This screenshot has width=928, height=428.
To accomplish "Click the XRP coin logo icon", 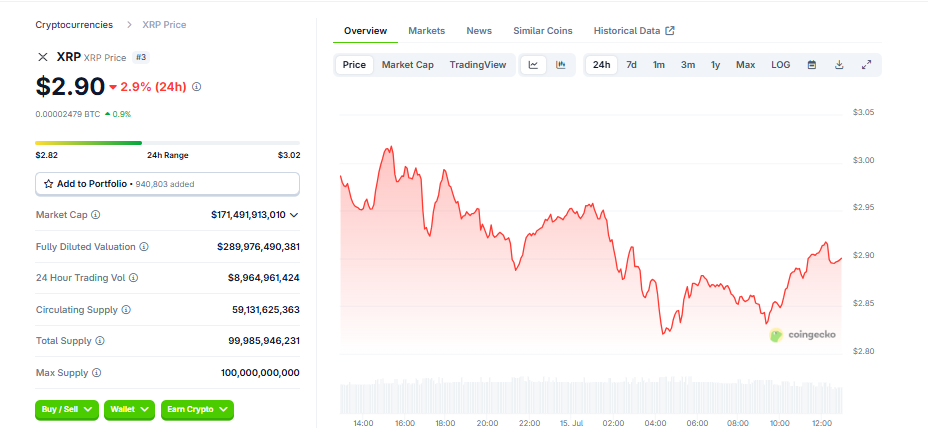I will coord(43,57).
